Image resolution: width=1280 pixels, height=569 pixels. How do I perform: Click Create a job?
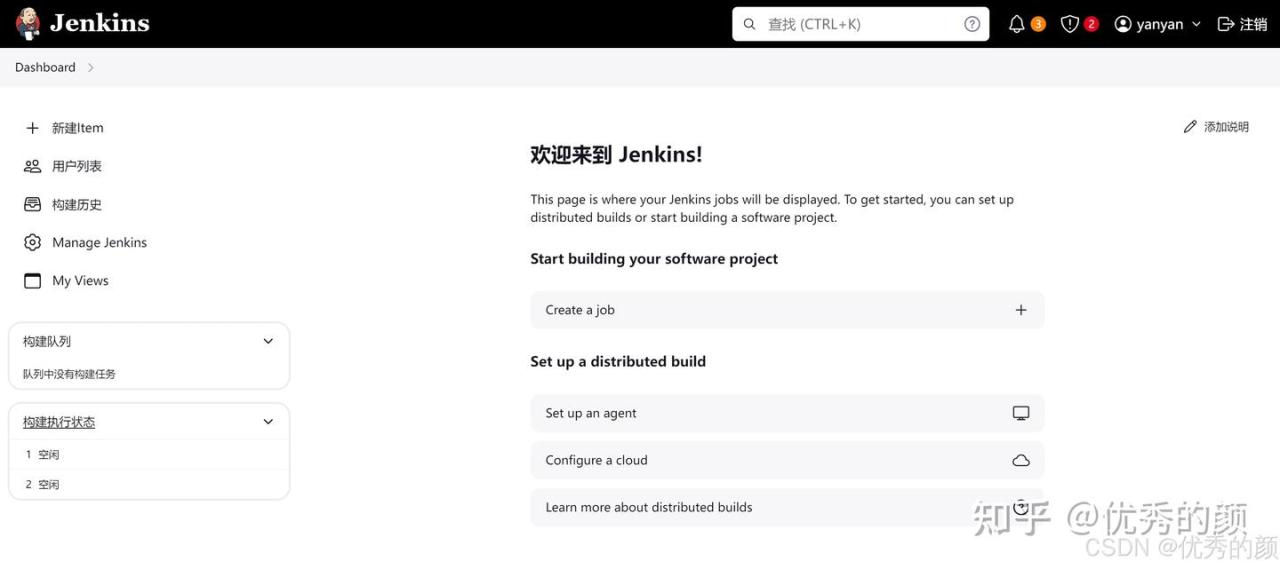tap(787, 310)
